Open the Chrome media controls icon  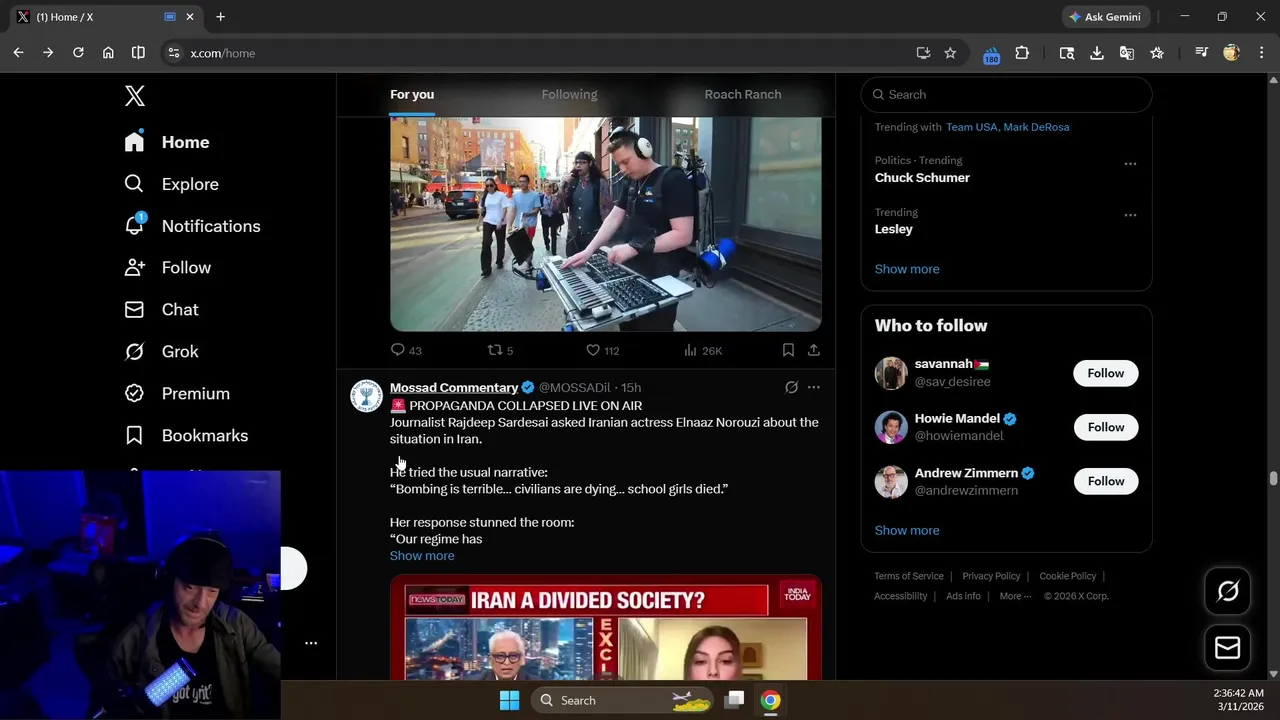coord(1202,53)
